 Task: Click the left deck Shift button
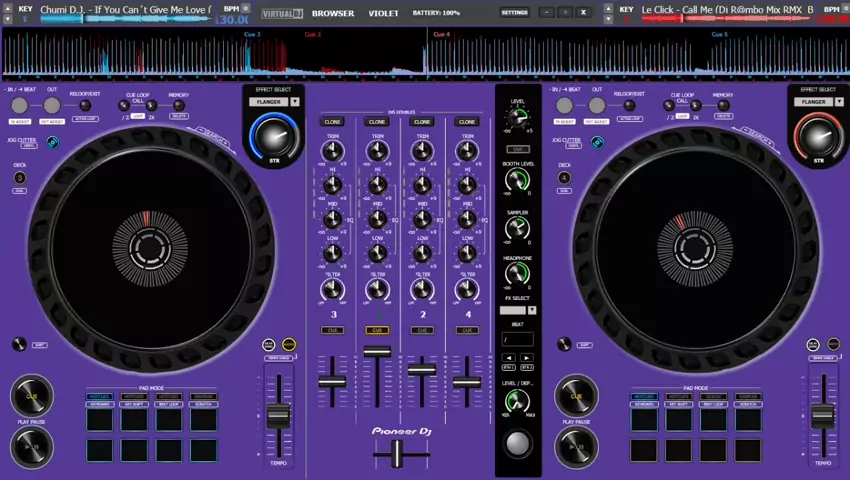click(x=20, y=345)
